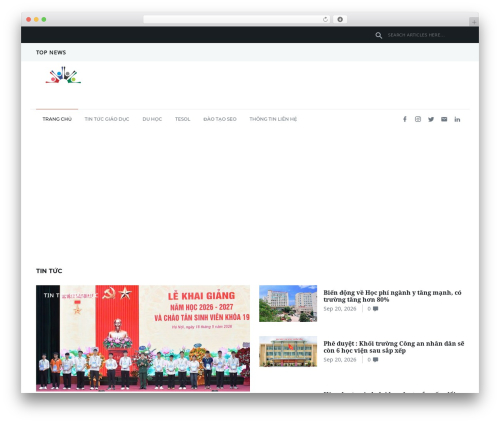
Task: Click the browser address bar
Action: coord(237,19)
